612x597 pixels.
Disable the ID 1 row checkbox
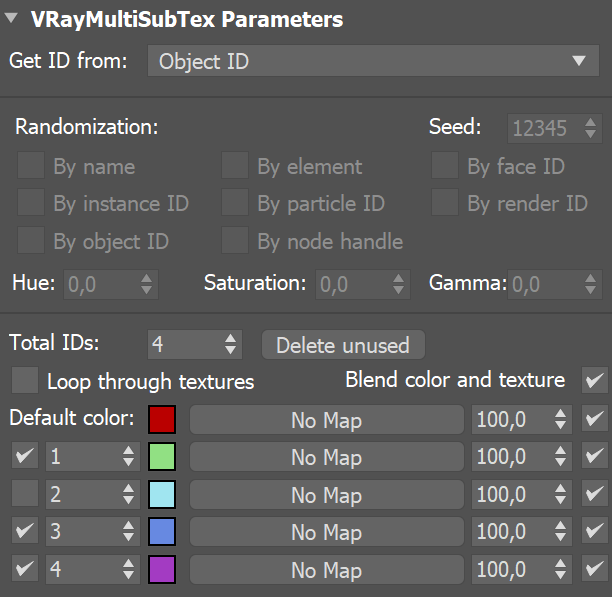(27, 457)
